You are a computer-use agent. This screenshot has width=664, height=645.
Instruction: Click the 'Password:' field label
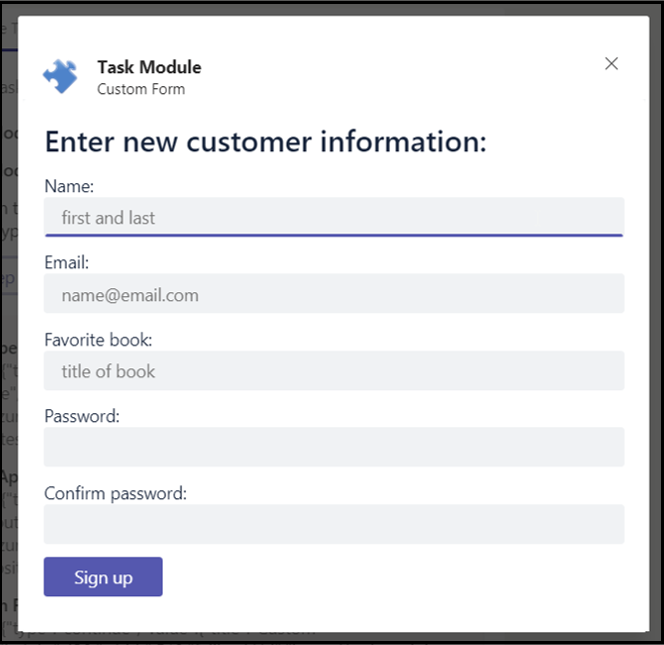click(82, 416)
